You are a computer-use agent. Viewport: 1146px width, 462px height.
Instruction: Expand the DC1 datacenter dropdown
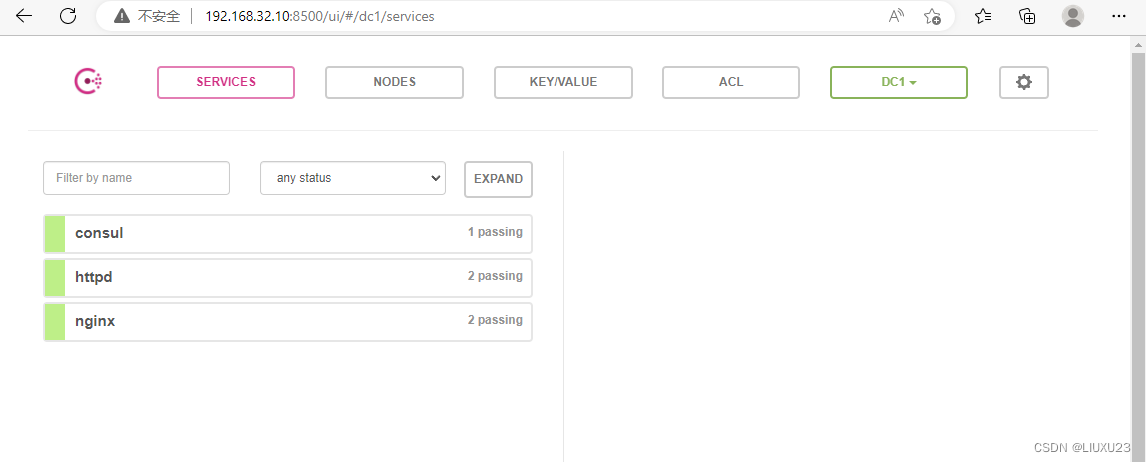899,82
